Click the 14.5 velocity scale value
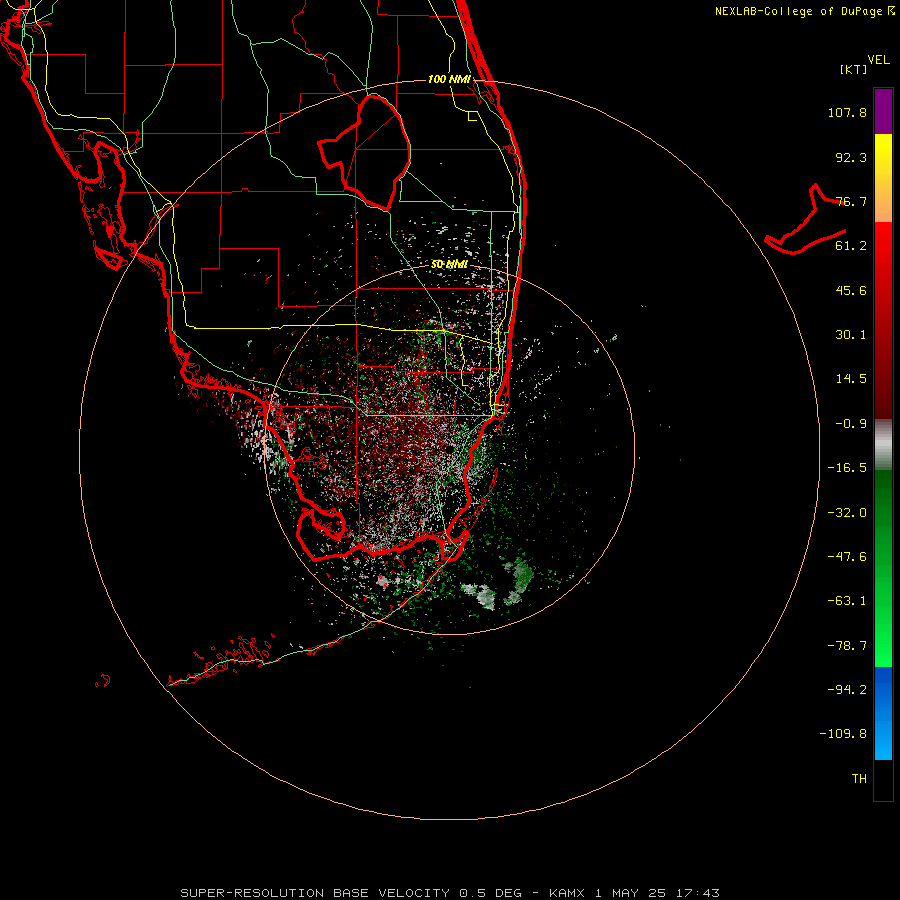This screenshot has height=900, width=900. (x=851, y=379)
